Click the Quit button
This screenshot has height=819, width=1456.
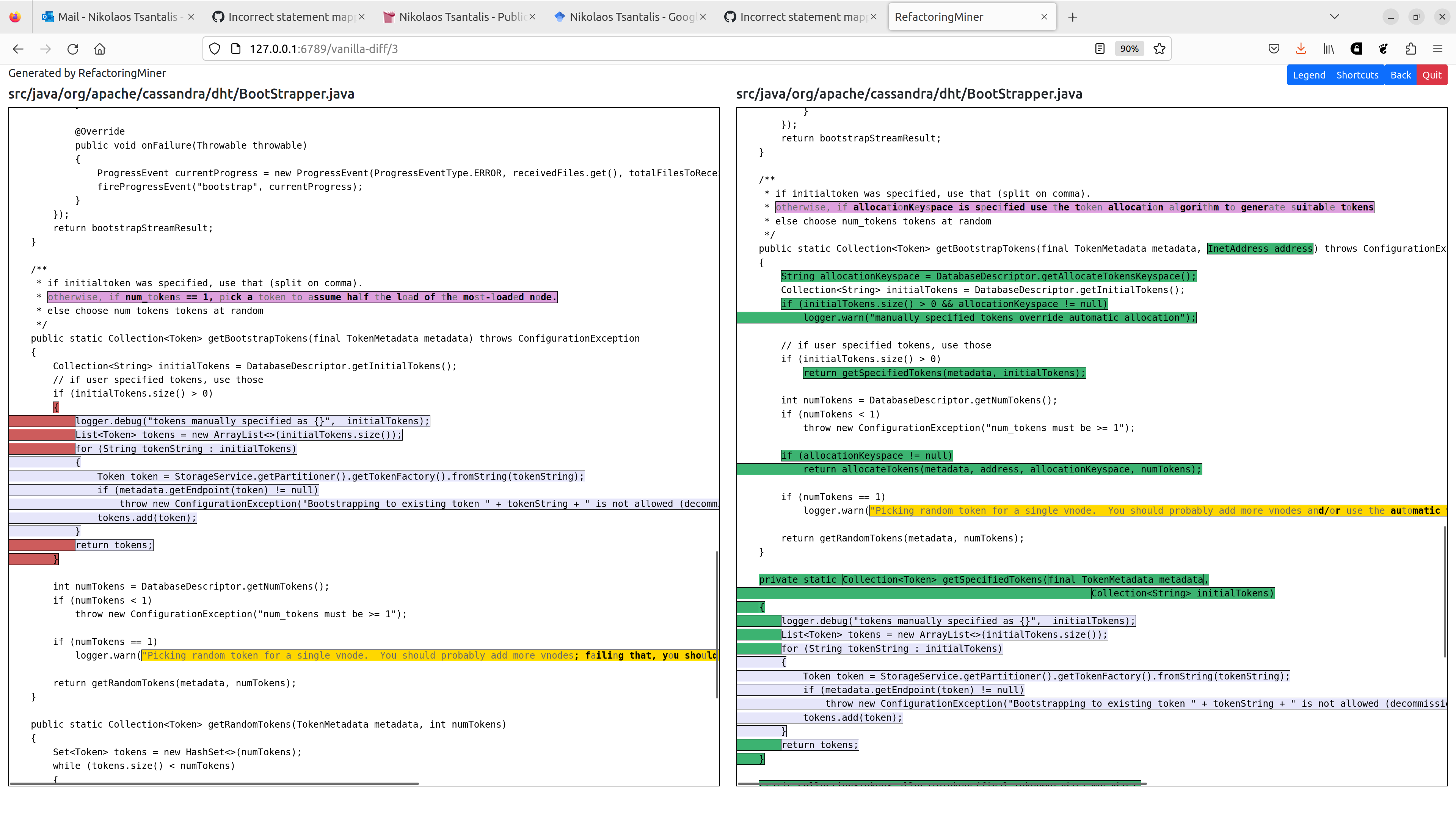pos(1432,75)
